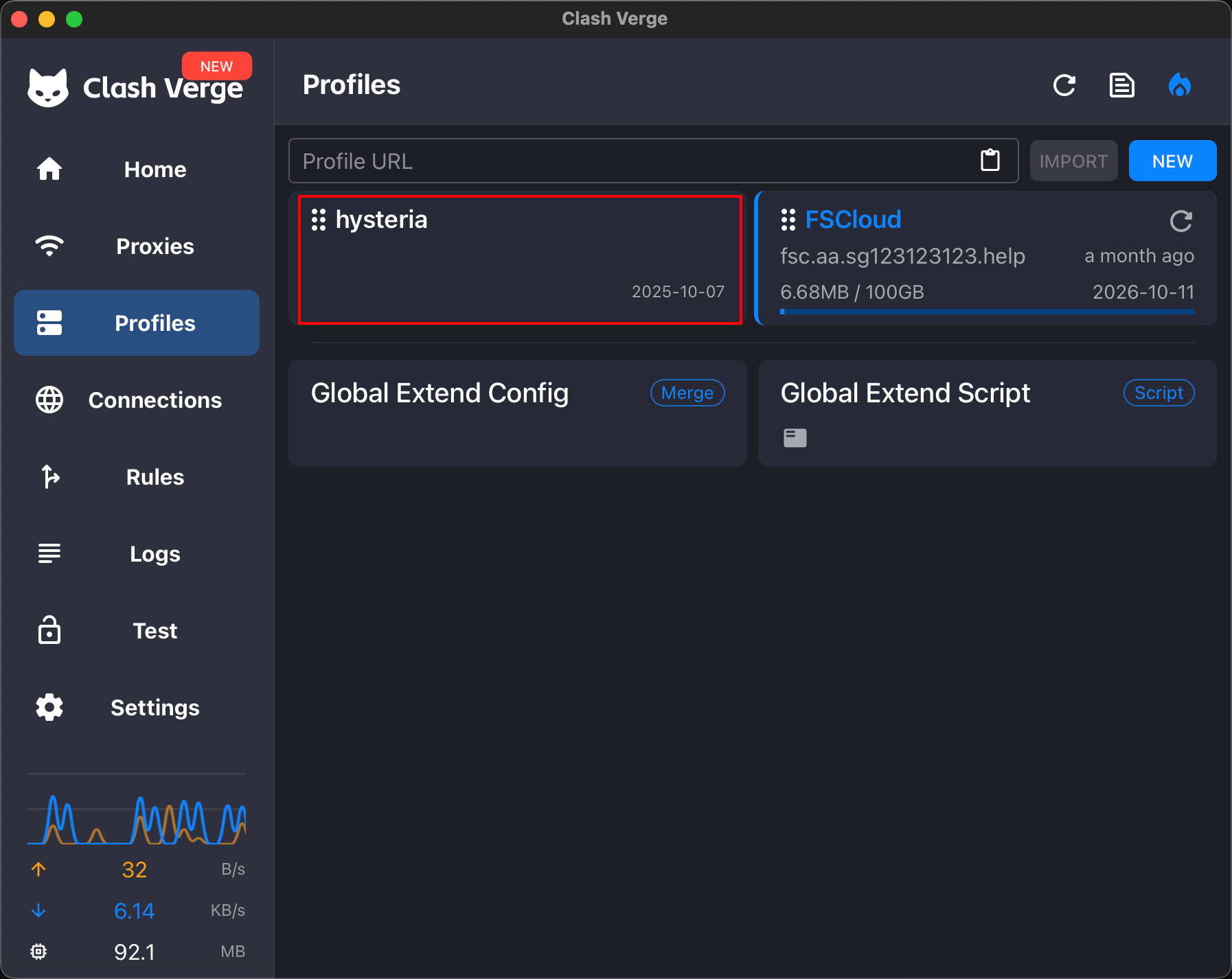Click the Global Extend Script log icon

(x=795, y=437)
